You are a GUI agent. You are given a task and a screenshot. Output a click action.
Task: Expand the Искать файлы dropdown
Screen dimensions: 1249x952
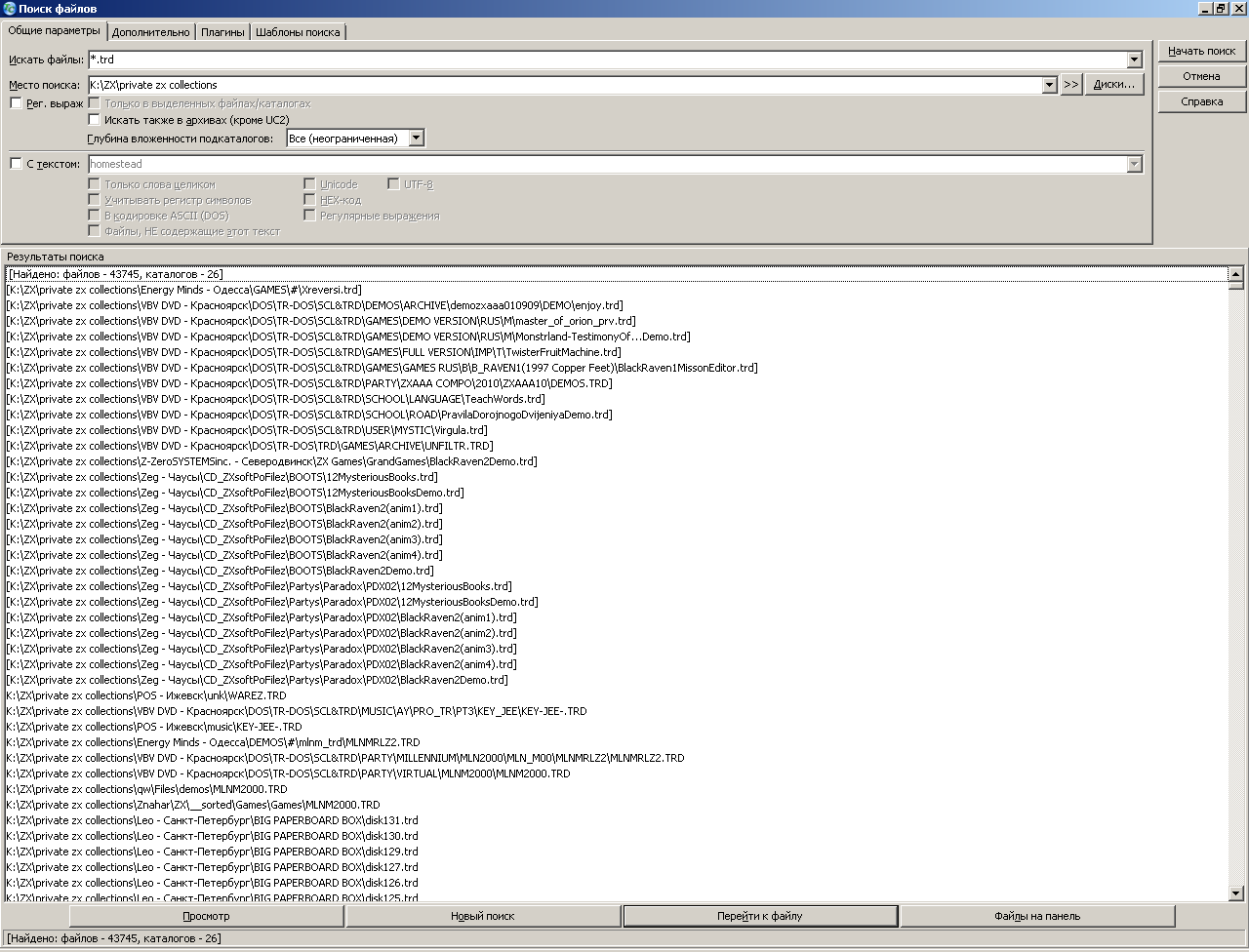1134,60
